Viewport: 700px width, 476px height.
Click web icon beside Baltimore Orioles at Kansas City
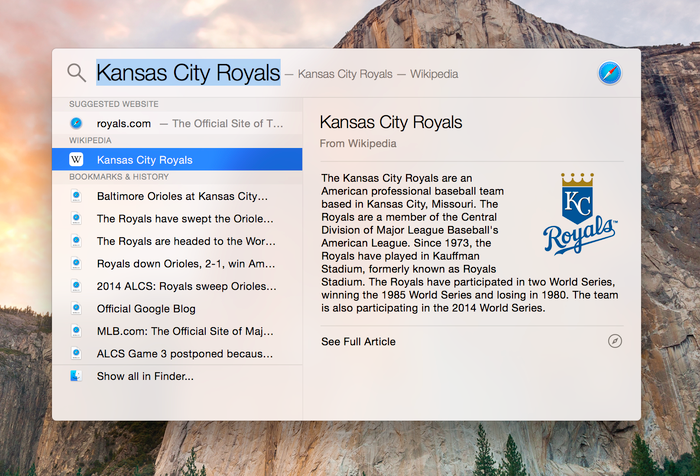76,196
